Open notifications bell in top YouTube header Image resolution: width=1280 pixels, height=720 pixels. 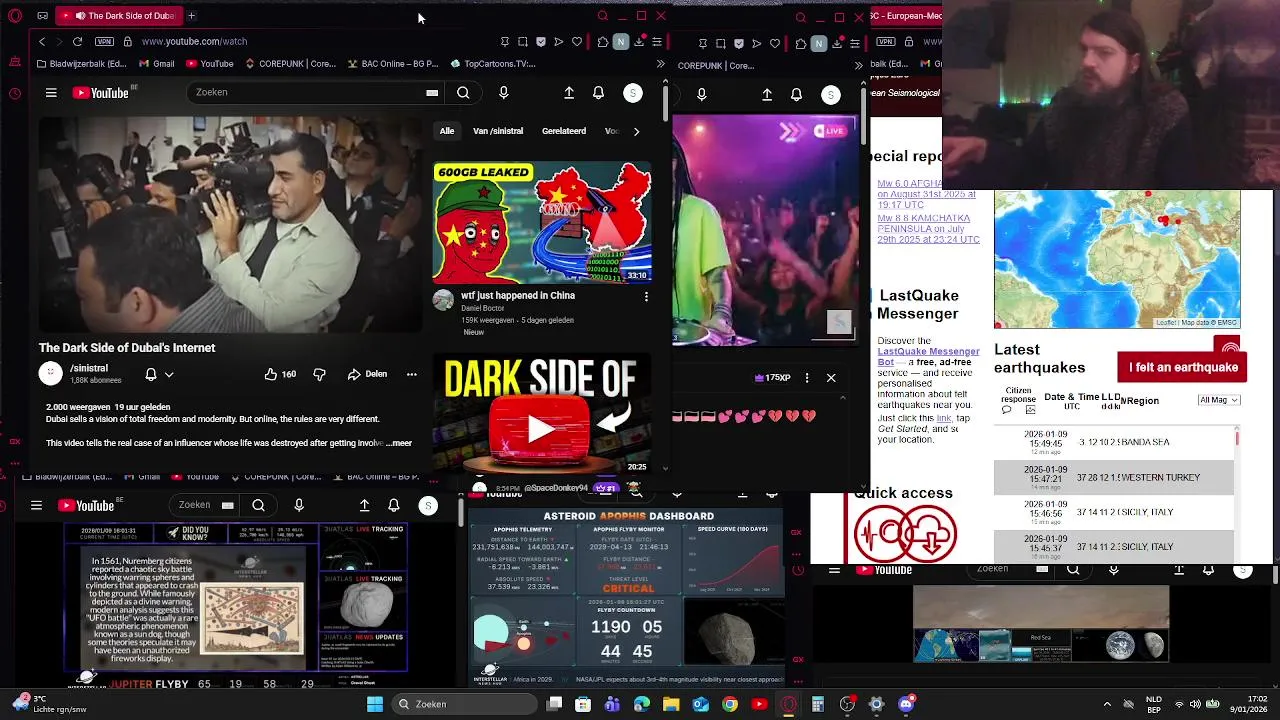click(x=598, y=92)
